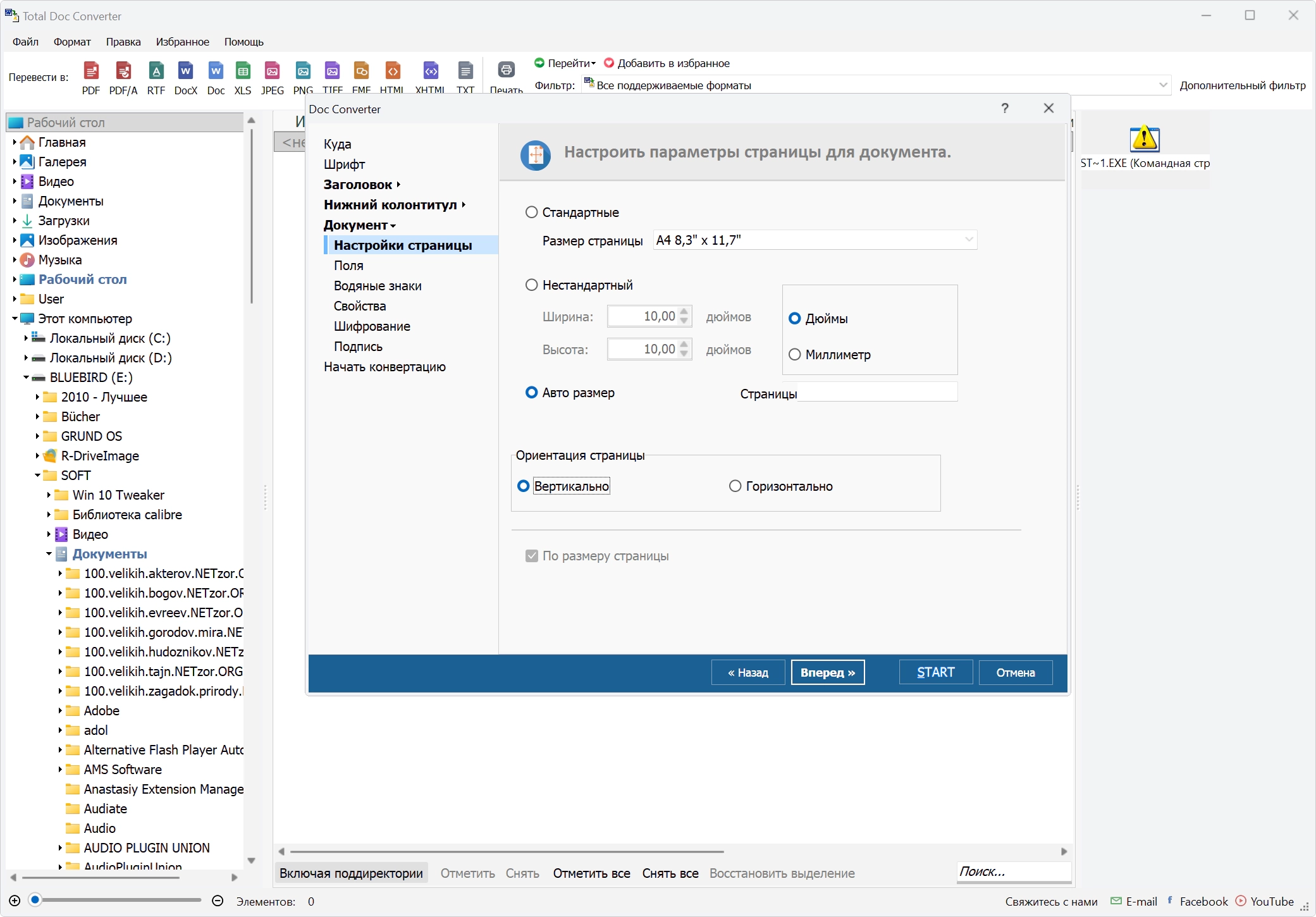Click the Отмена cancel button
The height and width of the screenshot is (917, 1316).
point(1016,672)
